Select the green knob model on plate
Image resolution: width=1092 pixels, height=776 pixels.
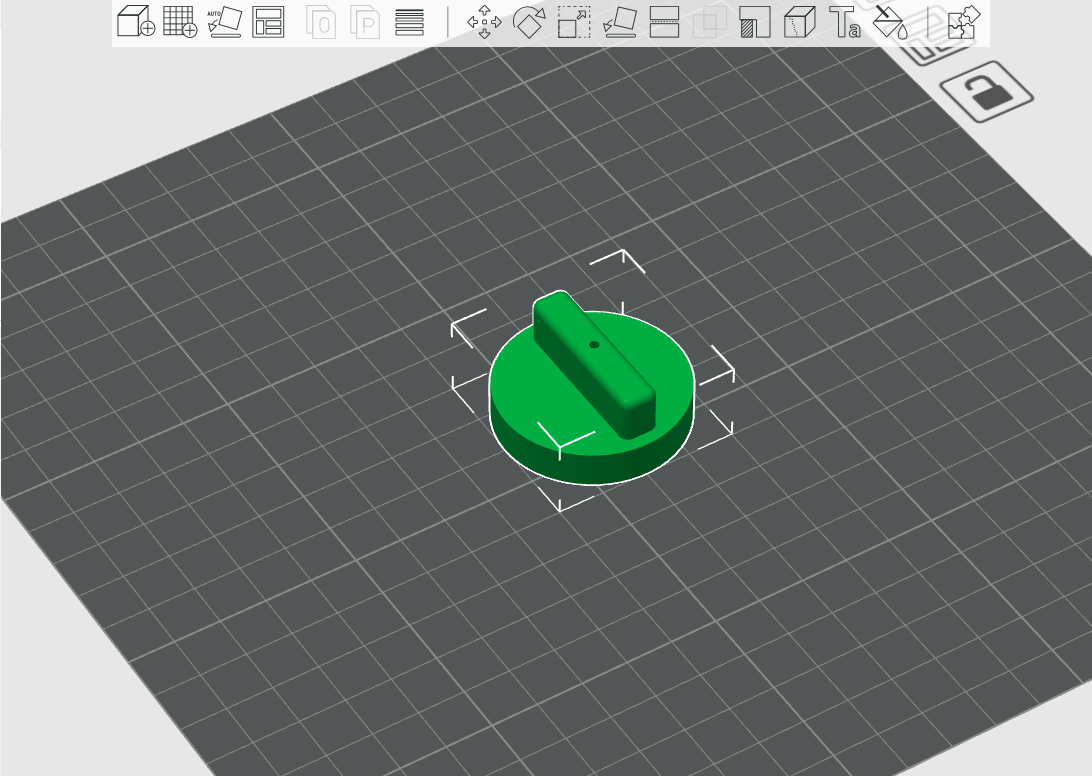[x=592, y=387]
